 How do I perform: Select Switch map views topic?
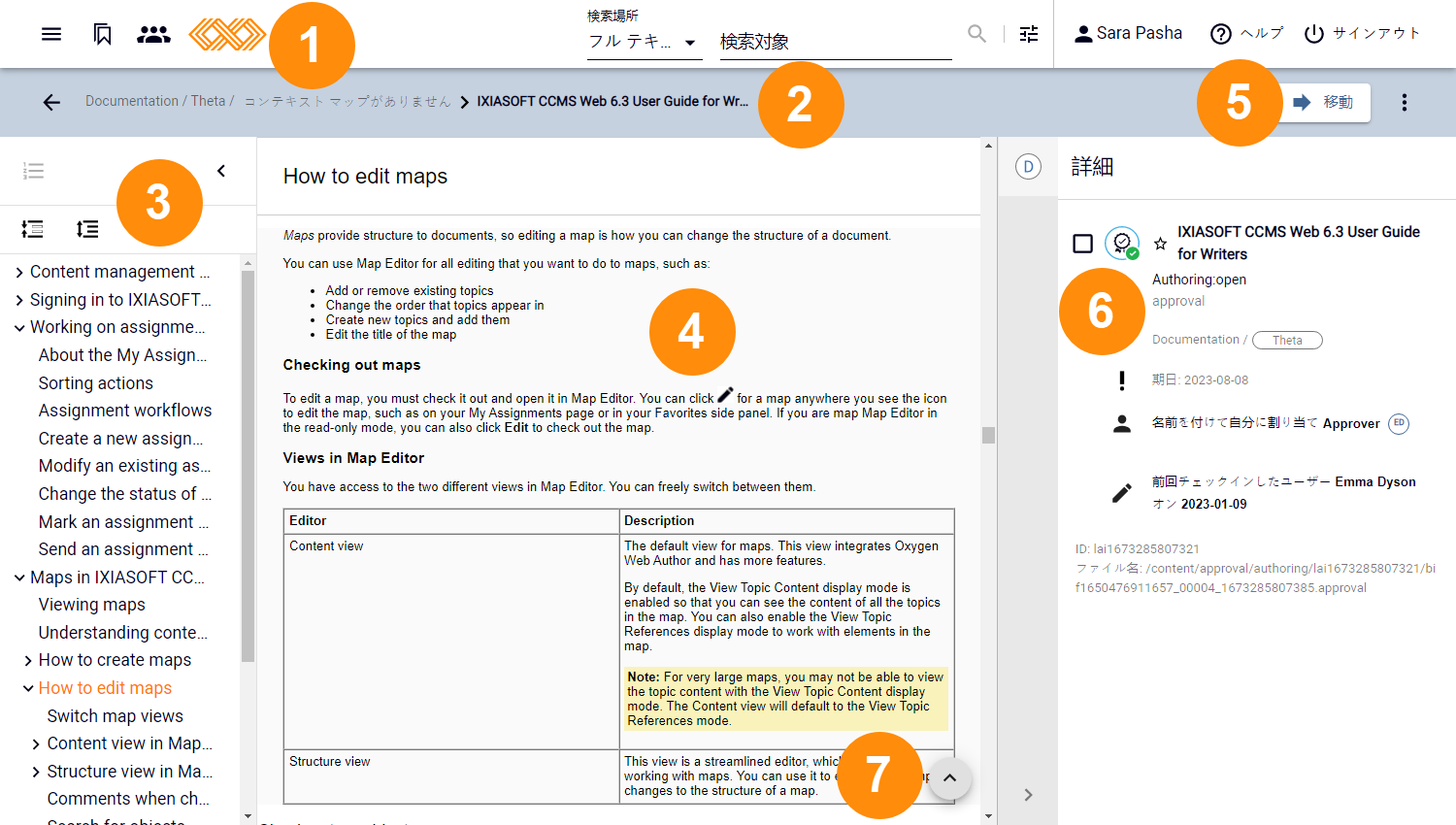tap(116, 716)
